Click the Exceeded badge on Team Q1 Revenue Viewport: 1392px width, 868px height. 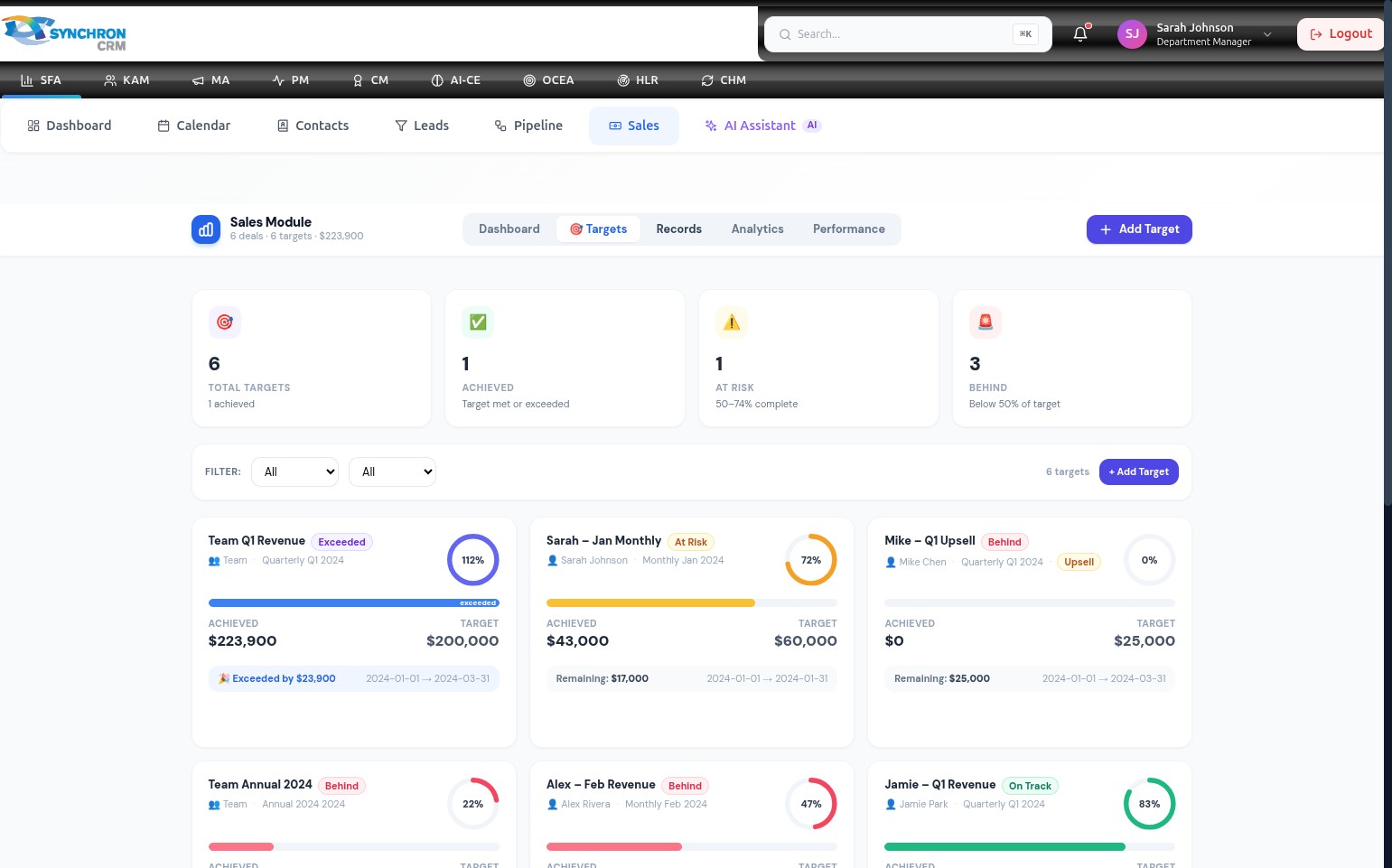pos(342,542)
